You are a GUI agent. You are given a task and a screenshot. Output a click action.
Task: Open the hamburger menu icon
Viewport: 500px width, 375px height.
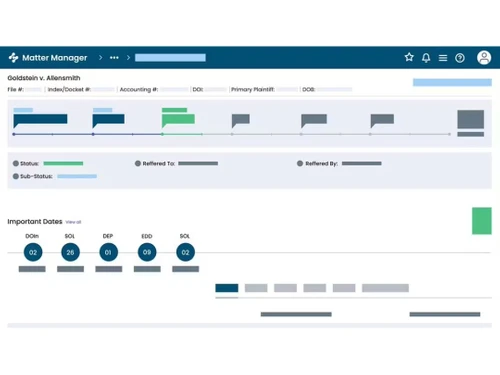pyautogui.click(x=443, y=58)
